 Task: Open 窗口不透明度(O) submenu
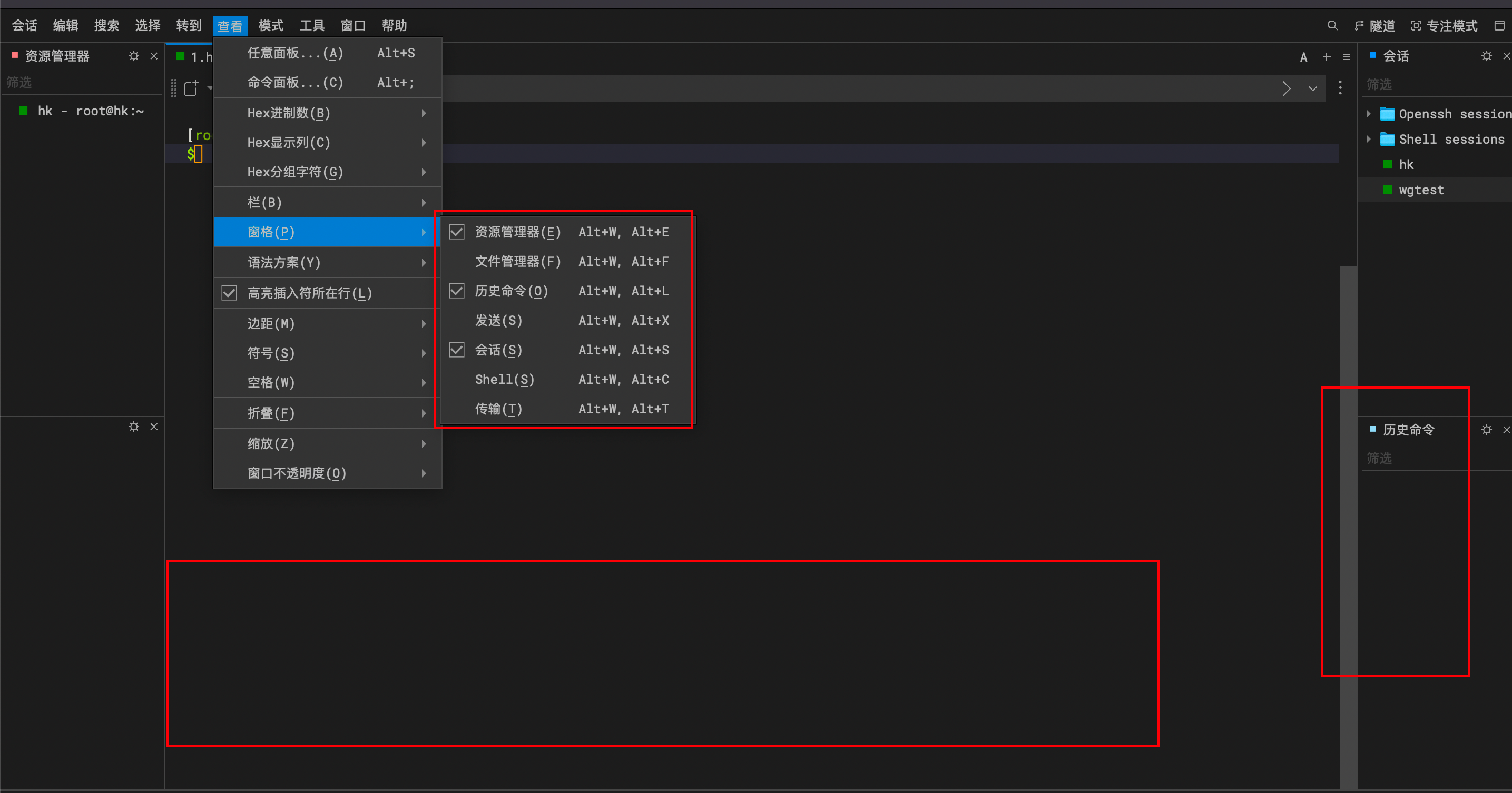pos(328,473)
